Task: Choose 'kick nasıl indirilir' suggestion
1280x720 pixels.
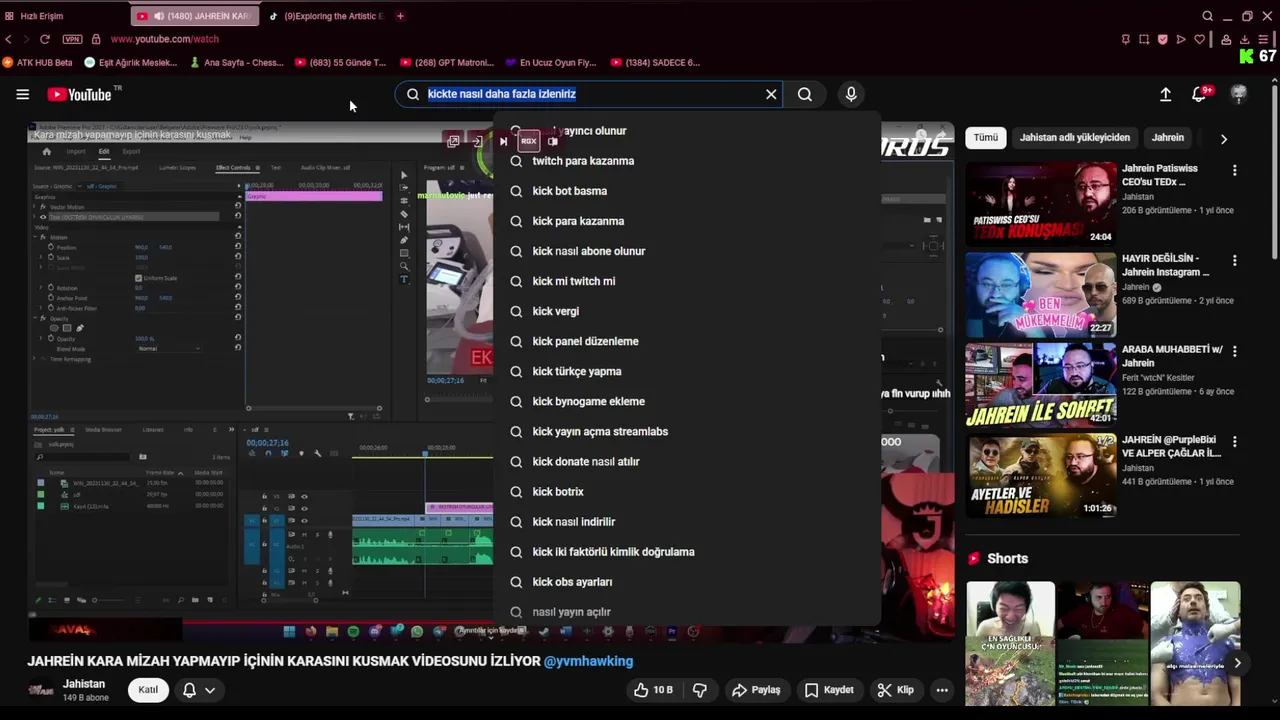Action: (687, 521)
